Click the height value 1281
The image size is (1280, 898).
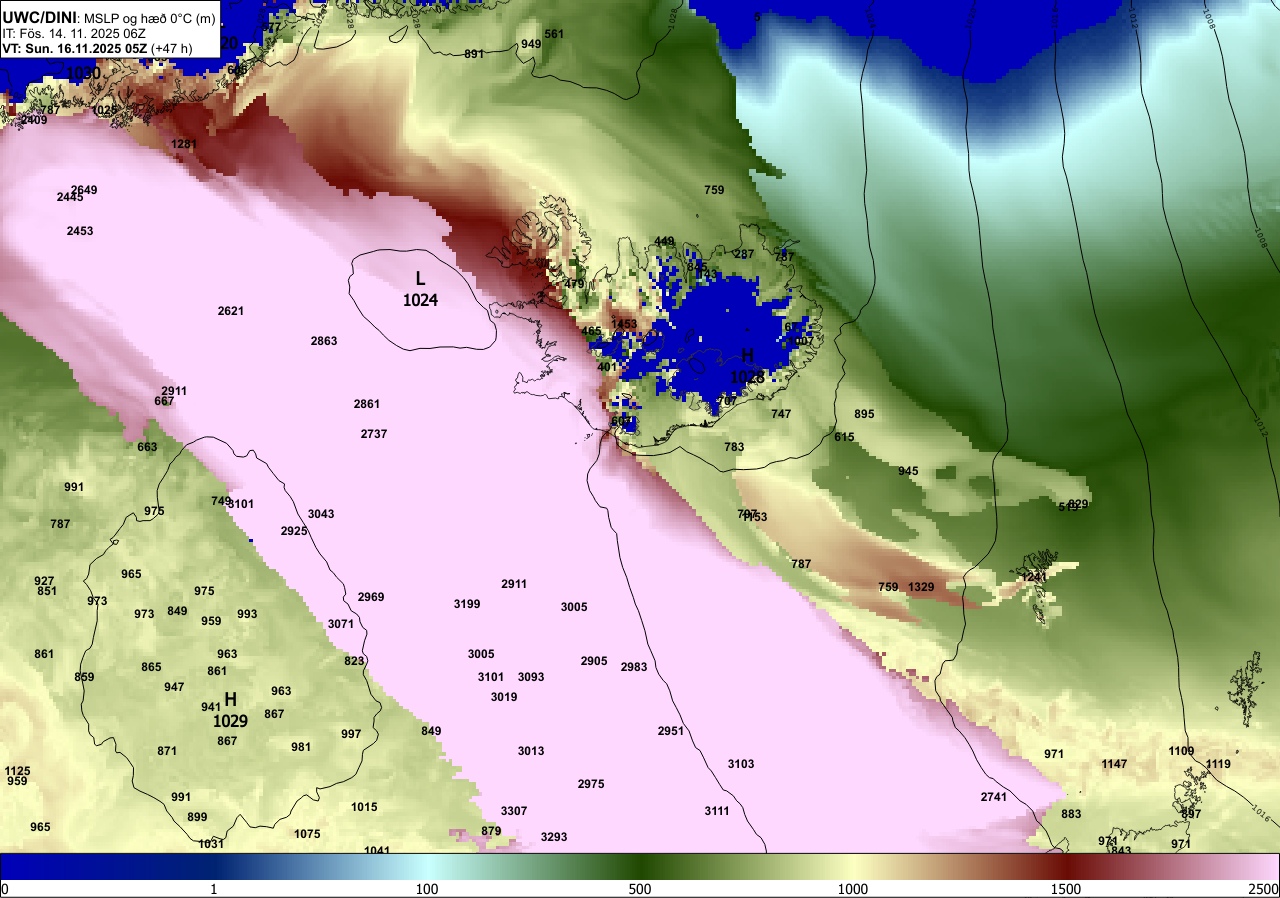coord(184,144)
